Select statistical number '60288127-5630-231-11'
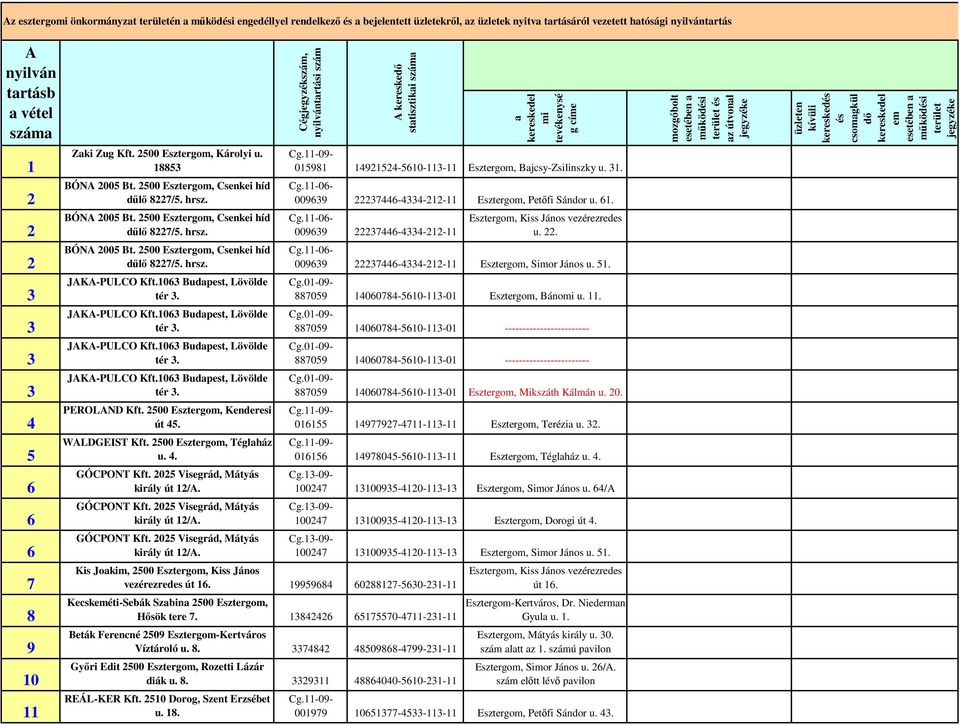This screenshot has width=960, height=725. 405,579
